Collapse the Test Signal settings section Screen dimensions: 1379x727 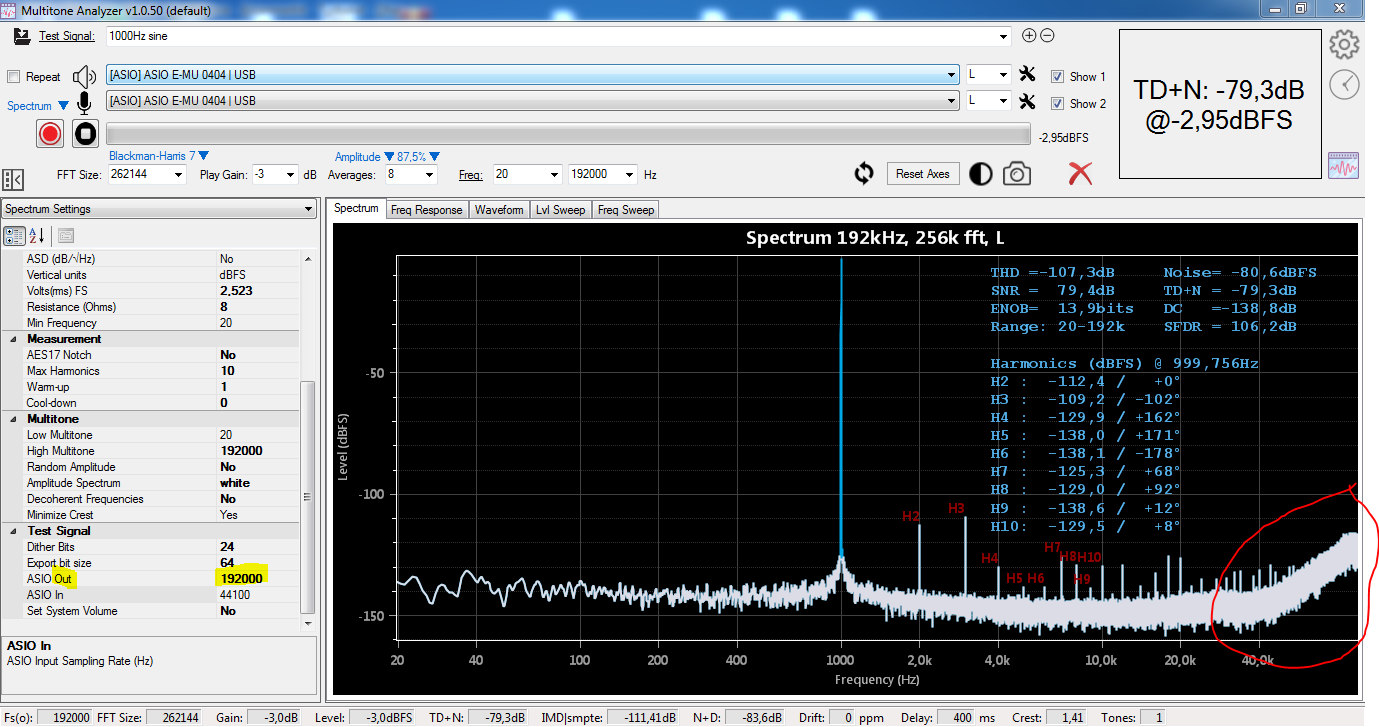14,531
